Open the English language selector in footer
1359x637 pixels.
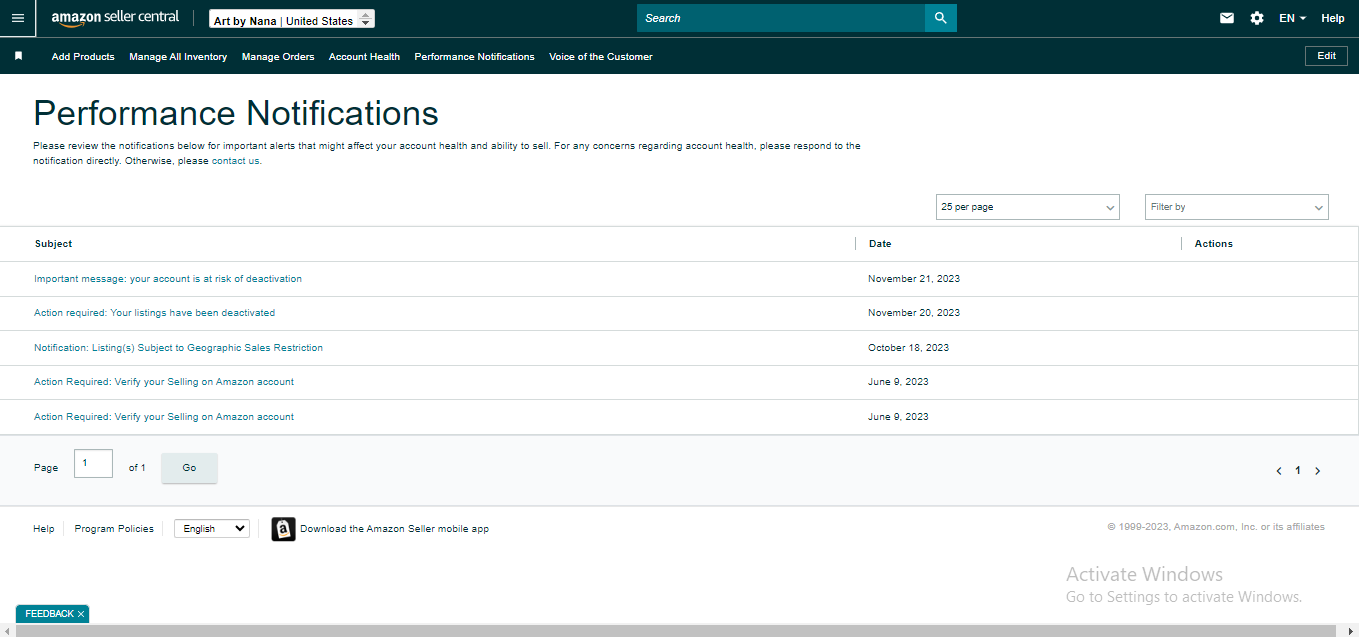click(212, 528)
